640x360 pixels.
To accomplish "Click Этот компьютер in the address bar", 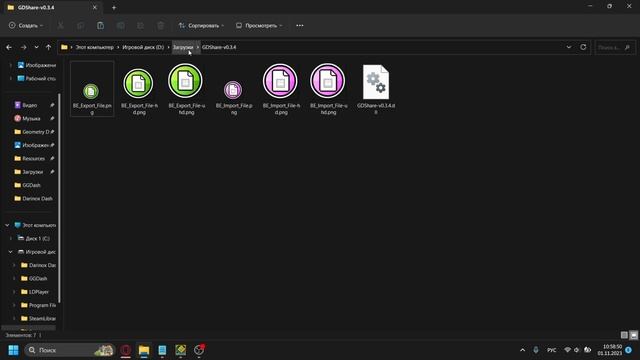I will tap(94, 47).
